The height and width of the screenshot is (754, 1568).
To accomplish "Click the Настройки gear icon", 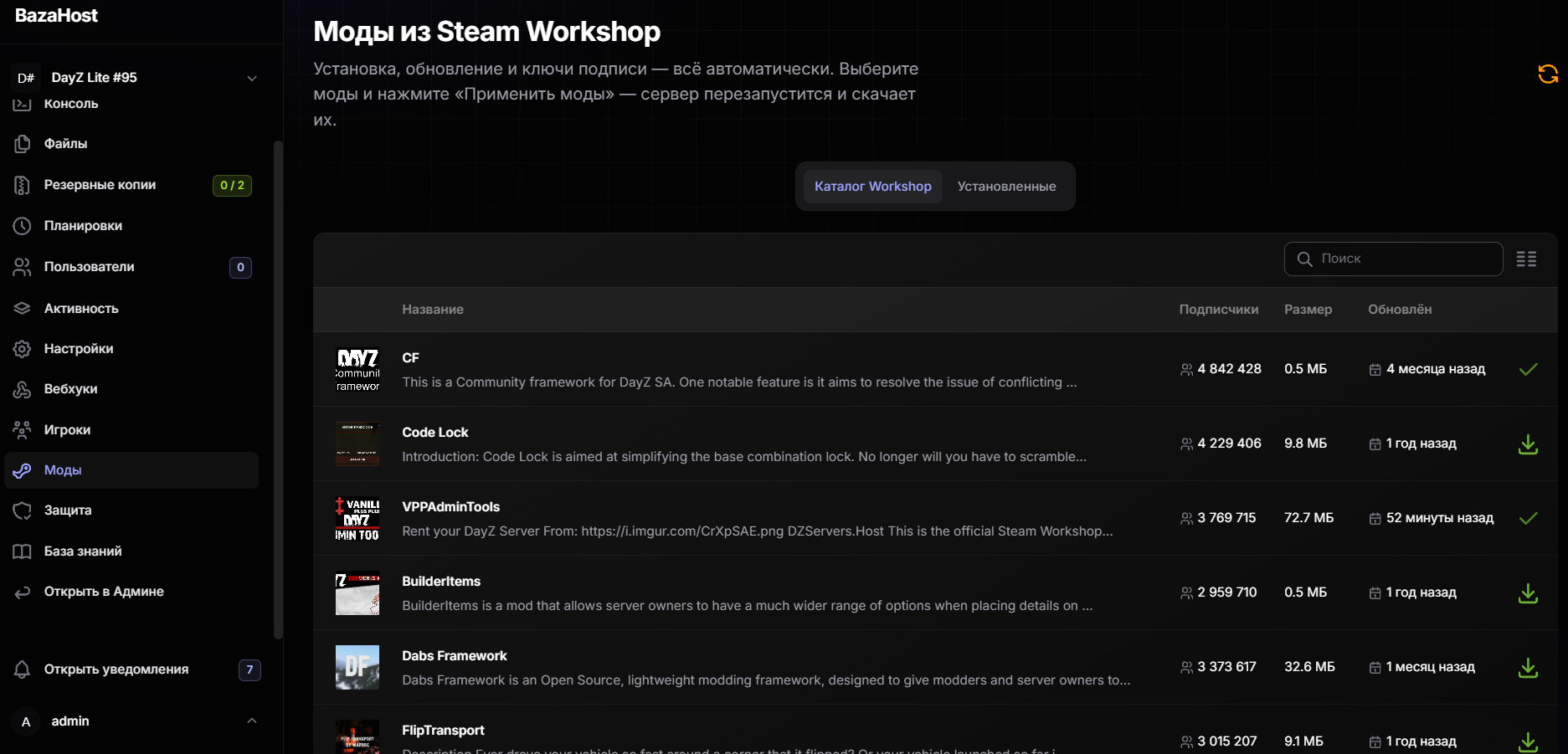I will click(23, 349).
